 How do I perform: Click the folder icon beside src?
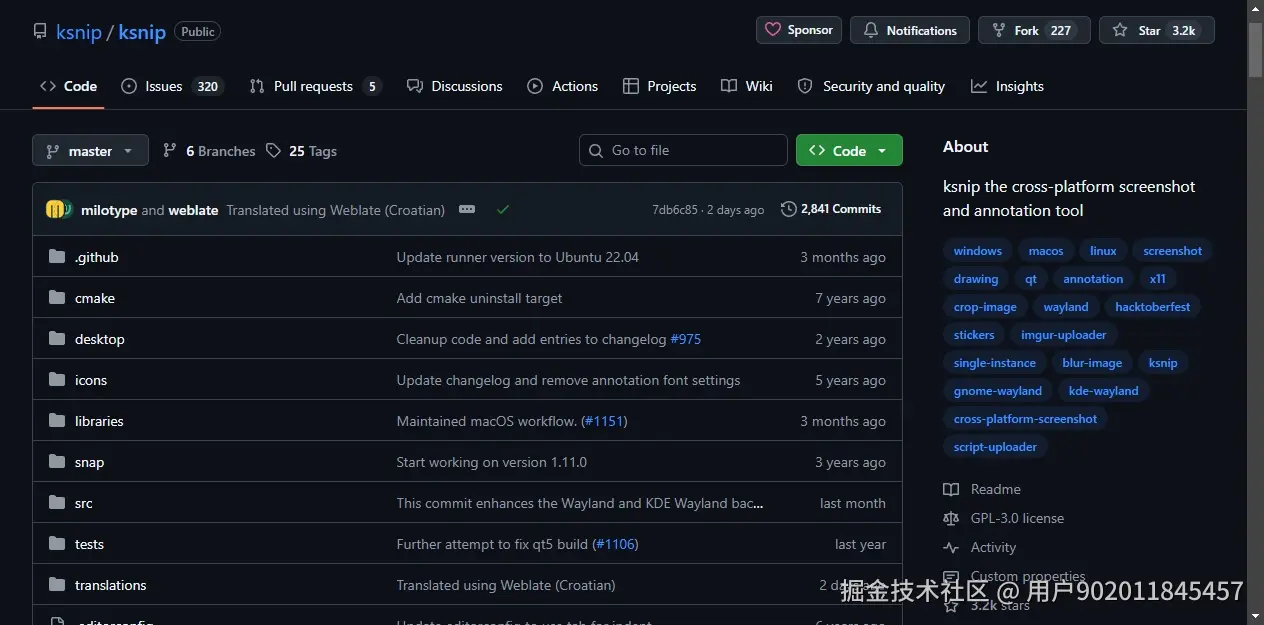57,503
